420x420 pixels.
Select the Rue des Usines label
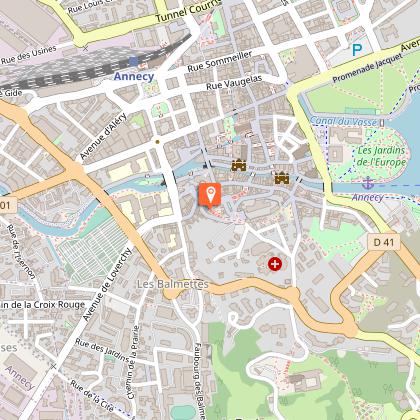(x=29, y=55)
